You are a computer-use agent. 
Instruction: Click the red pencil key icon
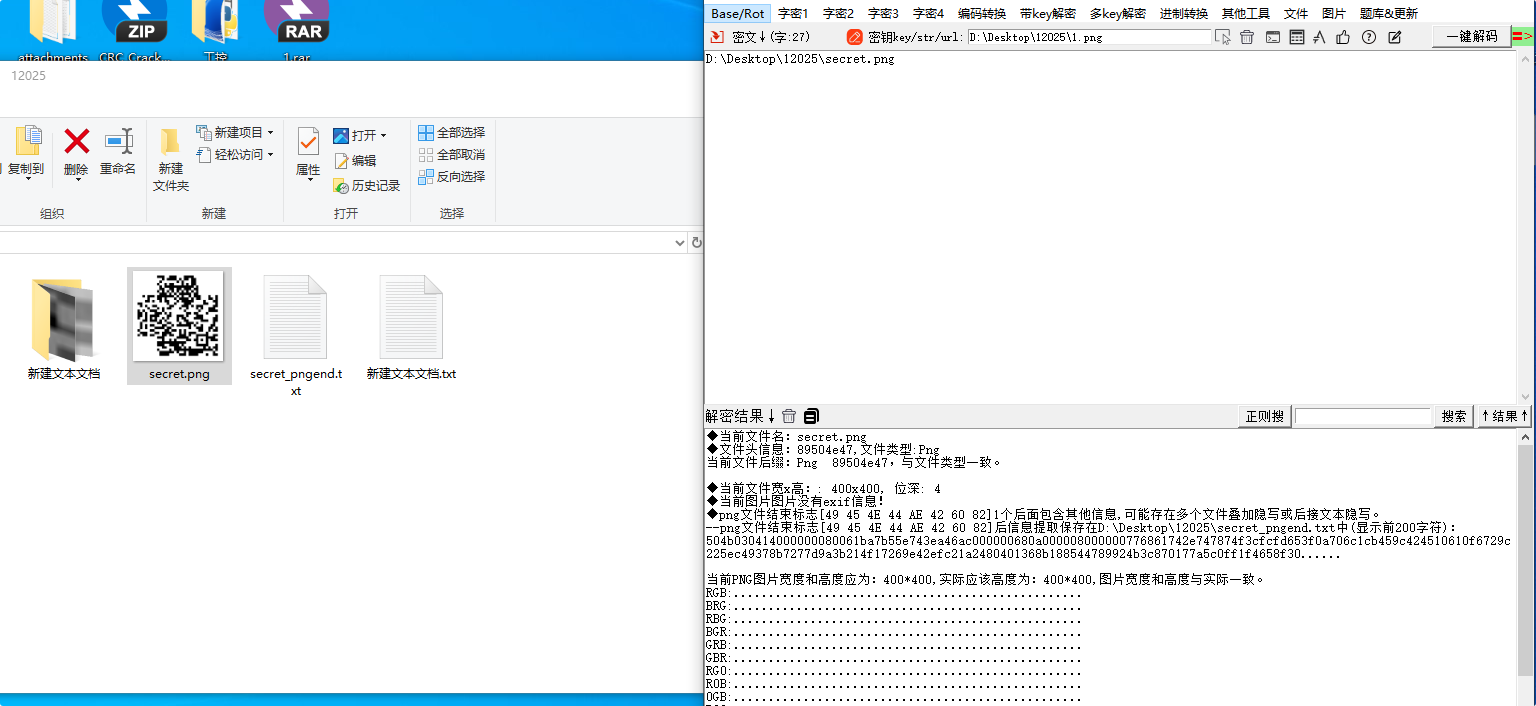coord(854,37)
